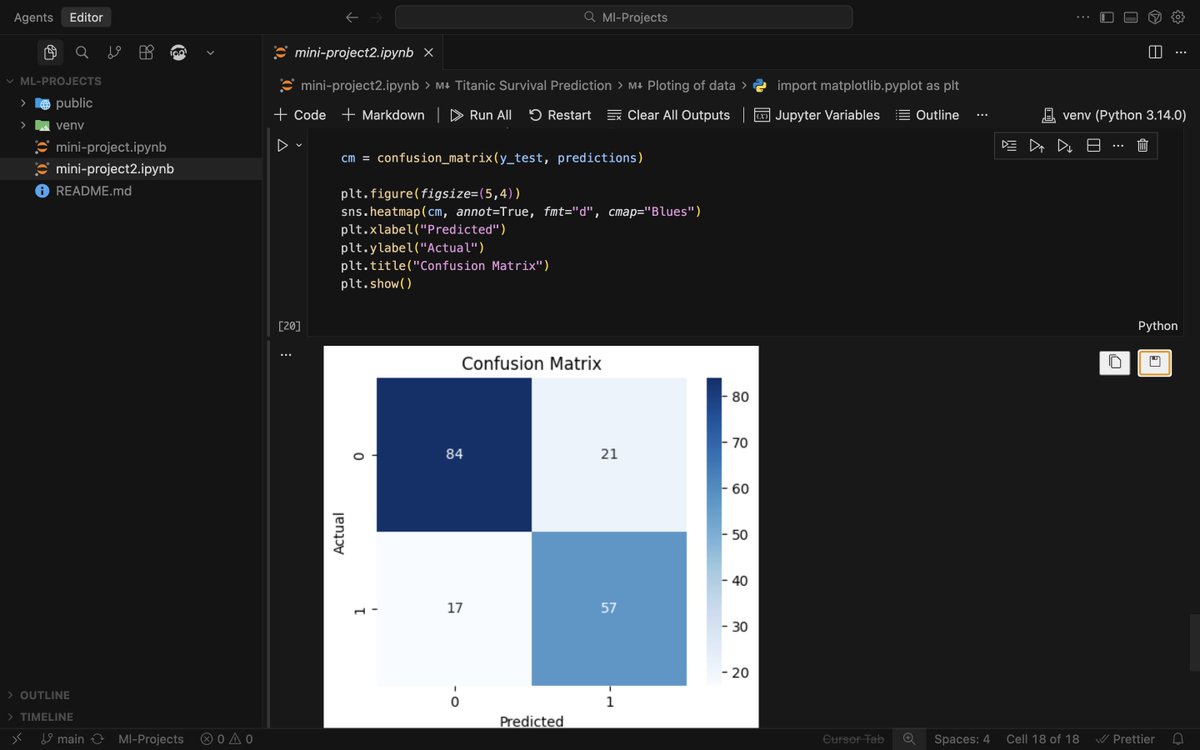Click the panda avatar sidebar icon

click(179, 52)
